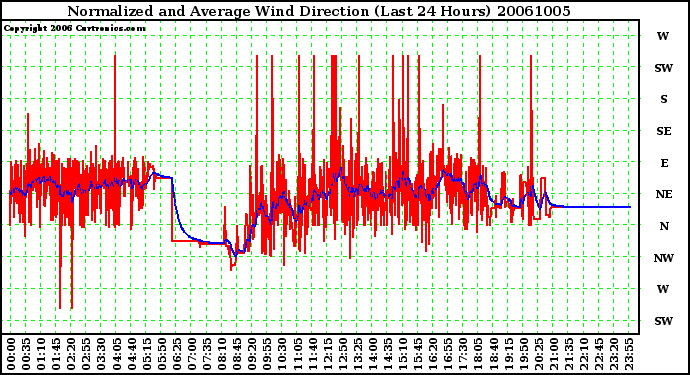Select the "22:45" time axis label
The width and height of the screenshot is (690, 375).
click(x=599, y=354)
